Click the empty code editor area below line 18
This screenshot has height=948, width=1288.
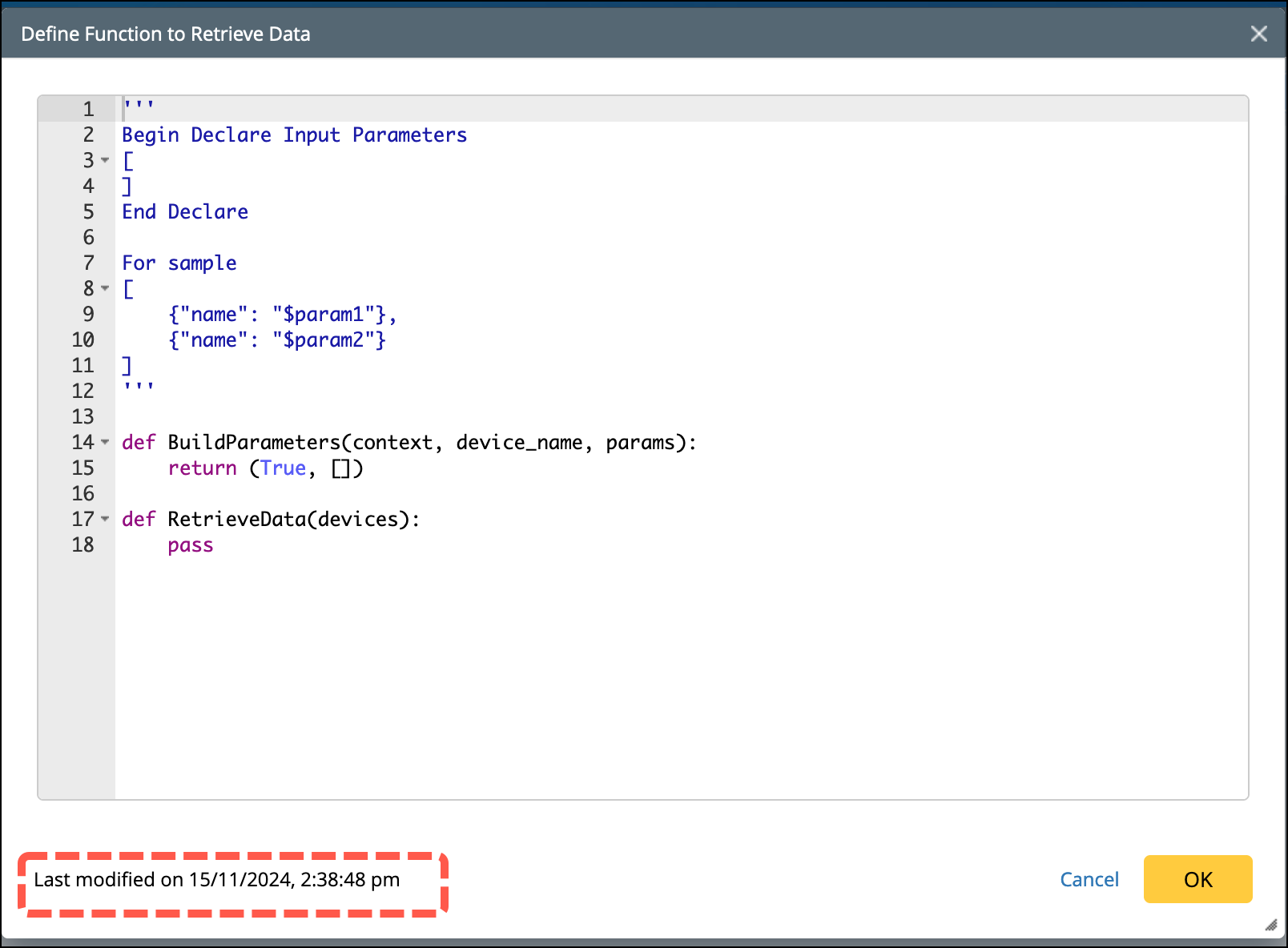tap(681, 677)
